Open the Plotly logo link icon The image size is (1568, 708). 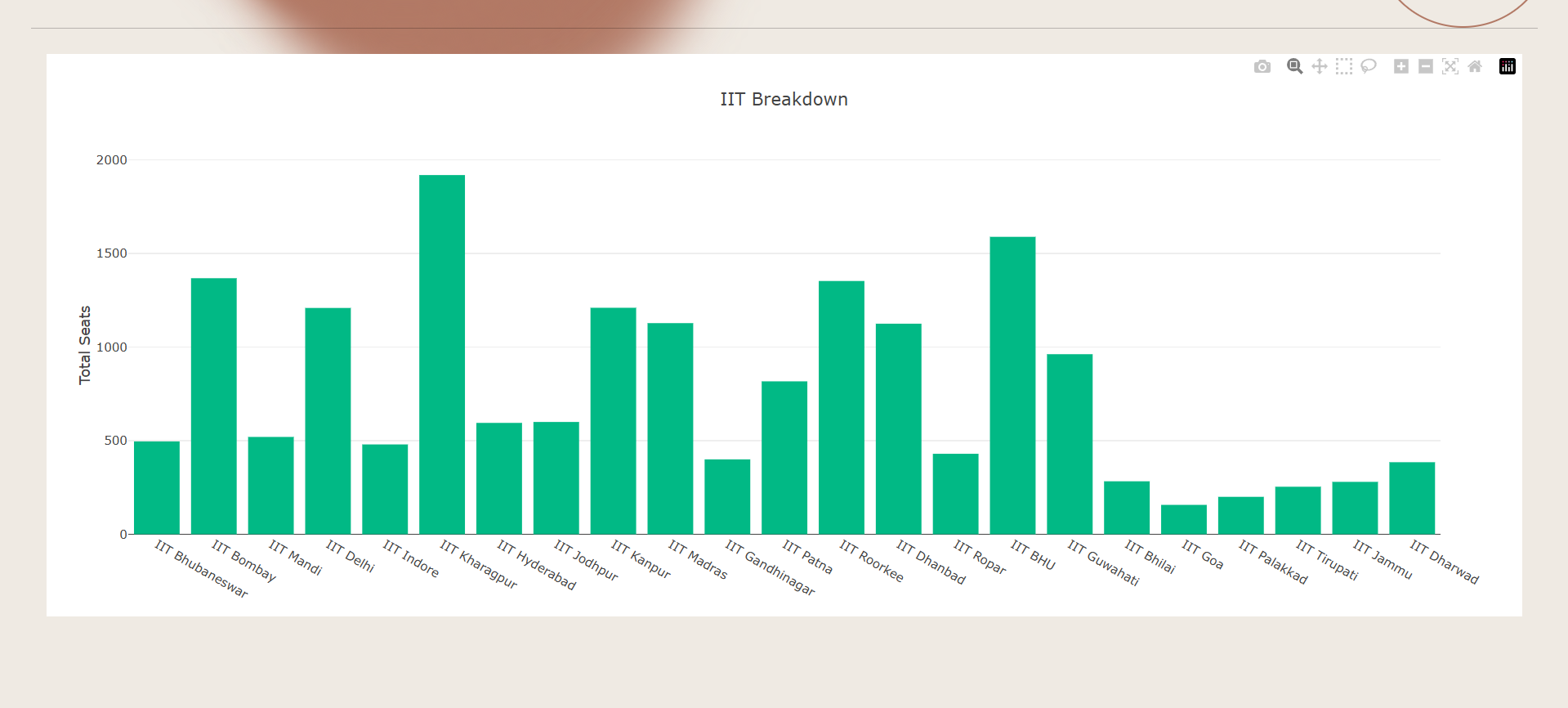pos(1508,66)
